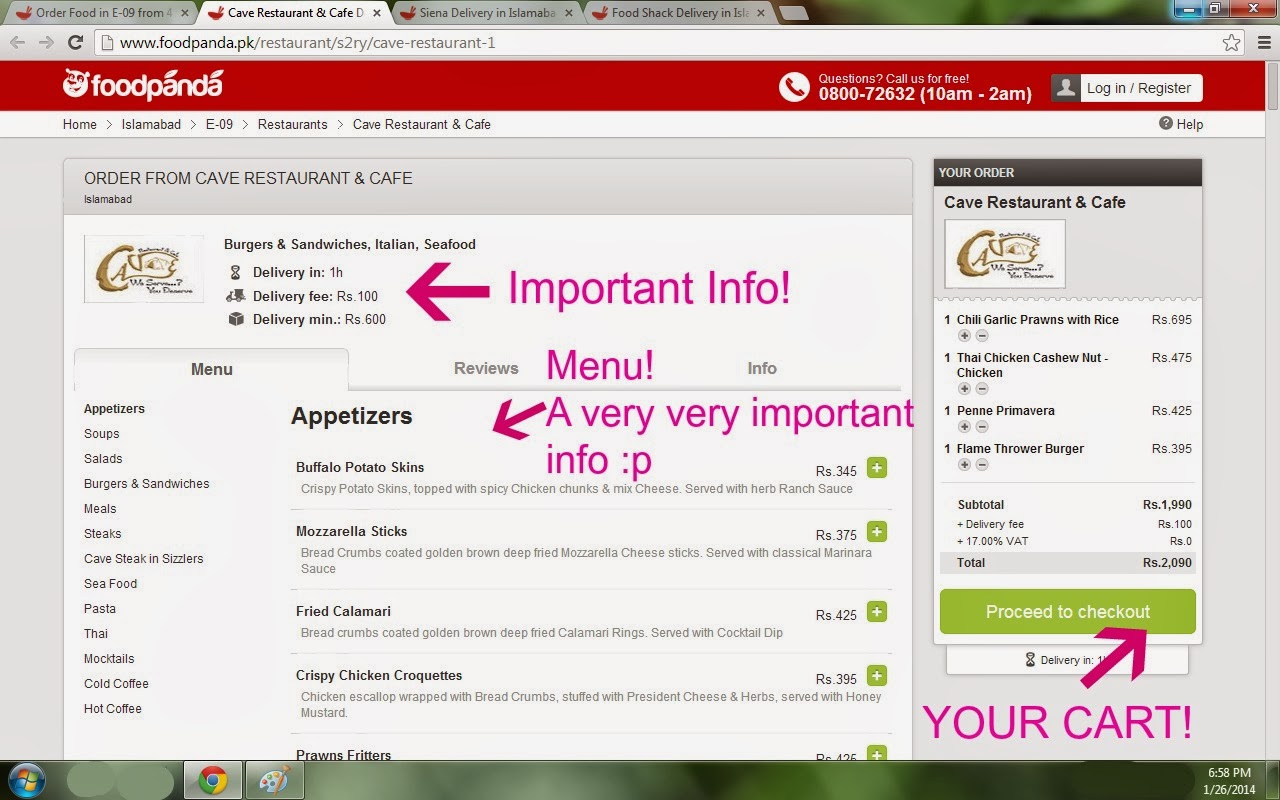This screenshot has width=1280, height=800.
Task: Reload the page
Action: (x=75, y=43)
